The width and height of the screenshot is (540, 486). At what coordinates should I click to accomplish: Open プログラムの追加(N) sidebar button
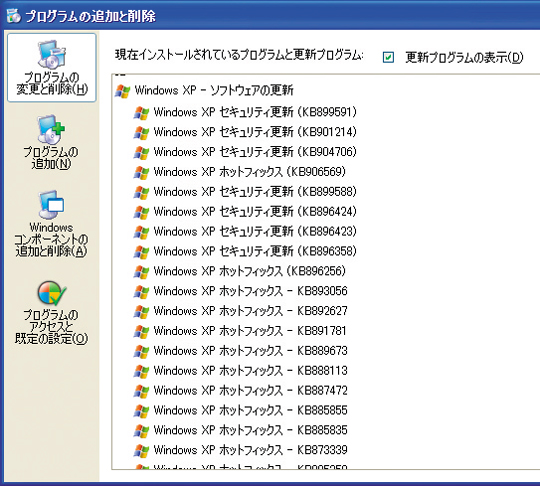(51, 142)
